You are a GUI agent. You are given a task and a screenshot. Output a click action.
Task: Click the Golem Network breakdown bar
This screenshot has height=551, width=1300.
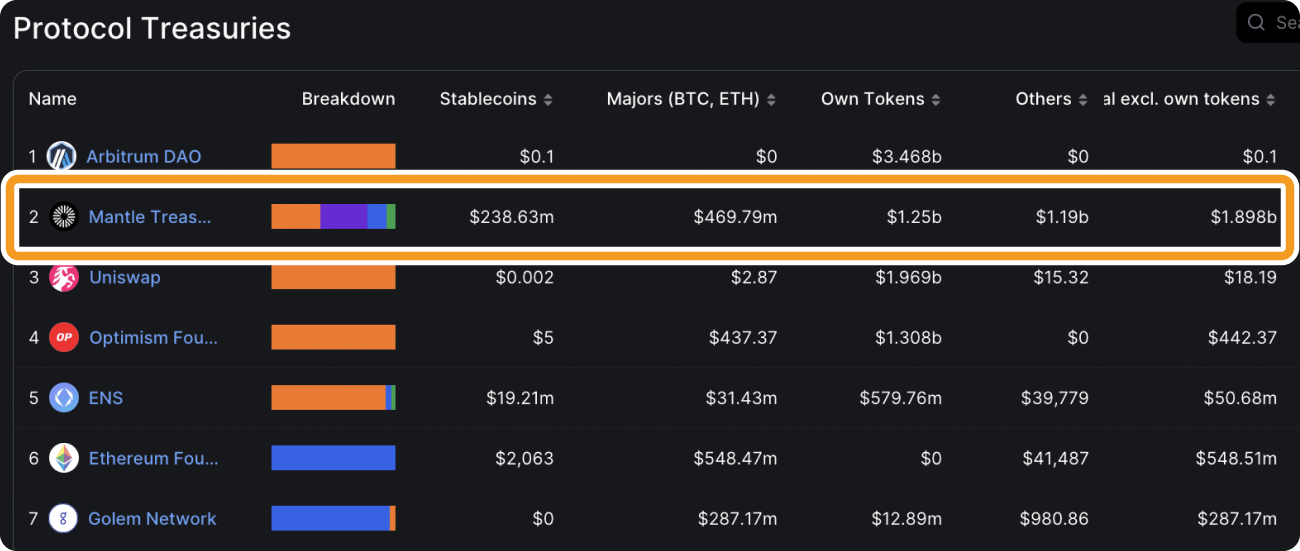click(x=333, y=519)
